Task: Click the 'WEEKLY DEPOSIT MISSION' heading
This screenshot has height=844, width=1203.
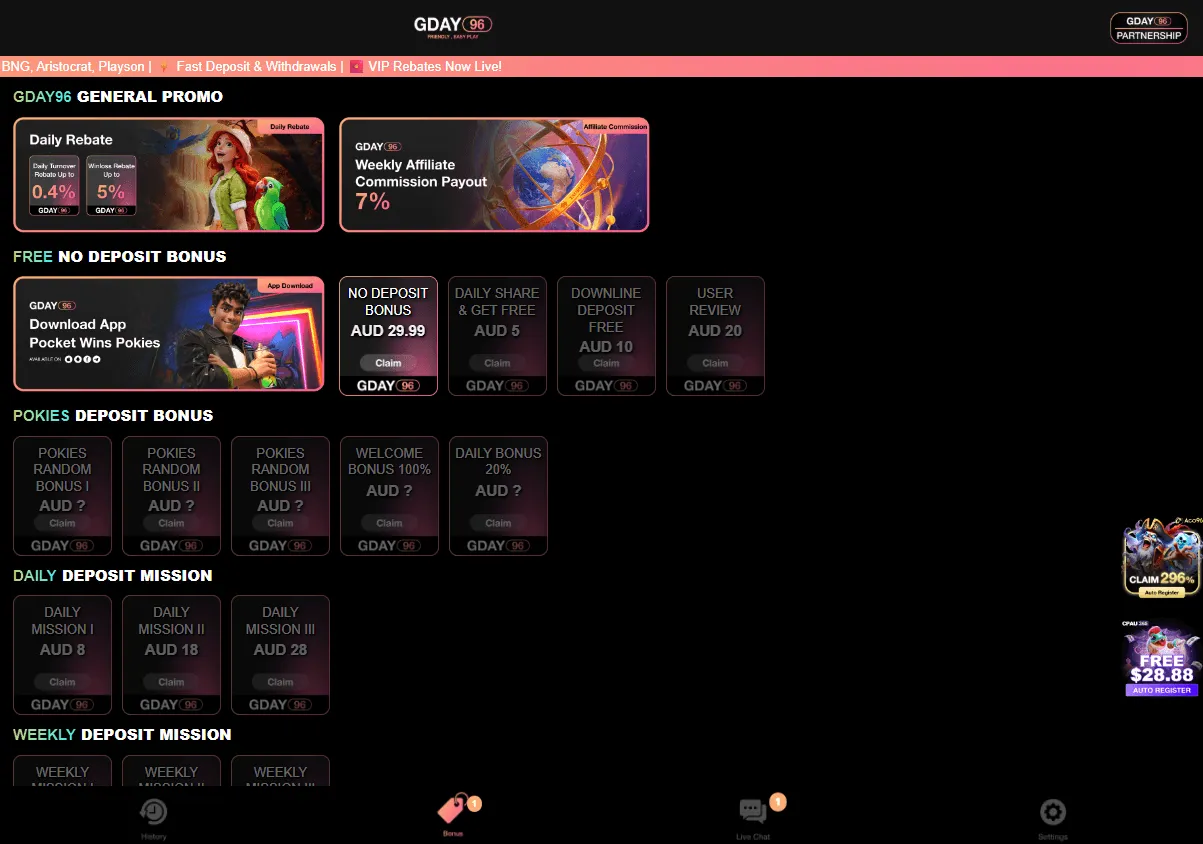Action: click(122, 734)
